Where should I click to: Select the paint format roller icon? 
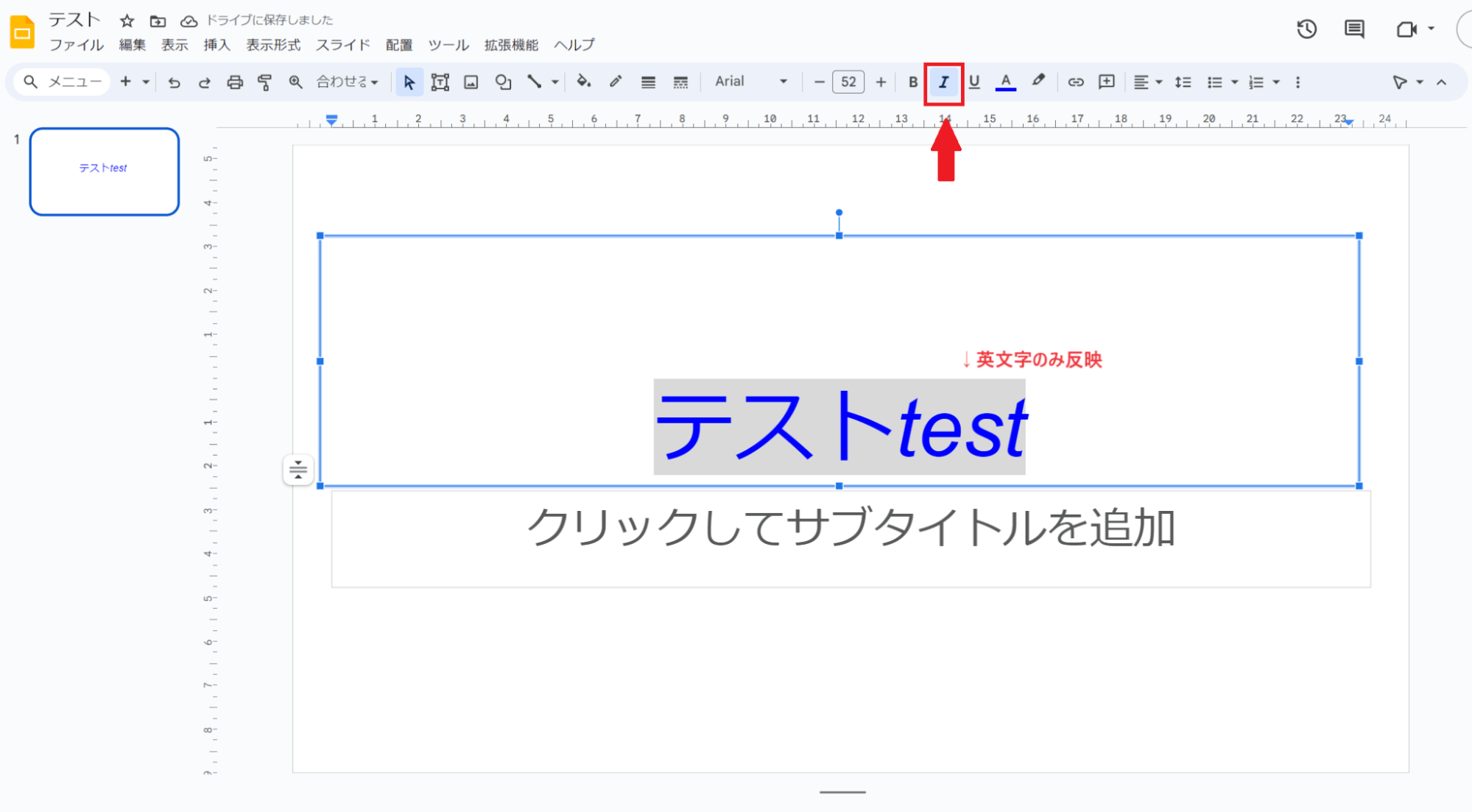(264, 82)
